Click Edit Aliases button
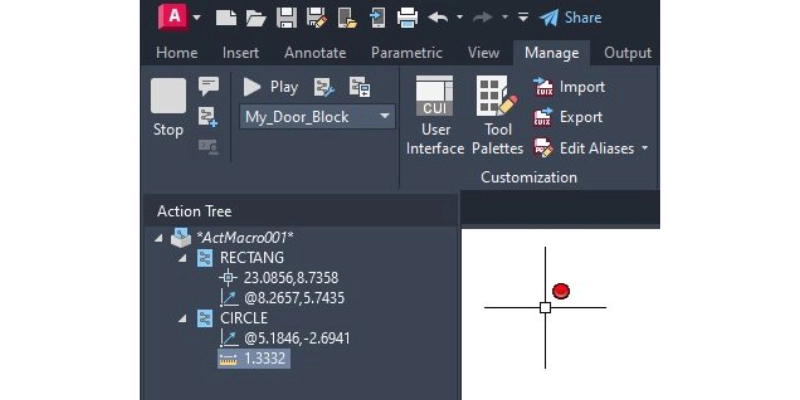This screenshot has height=400, width=800. (x=584, y=148)
